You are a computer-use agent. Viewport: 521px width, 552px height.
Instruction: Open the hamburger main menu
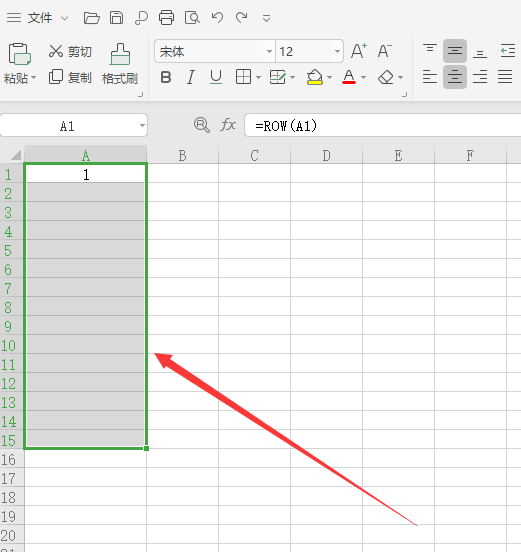click(x=14, y=18)
